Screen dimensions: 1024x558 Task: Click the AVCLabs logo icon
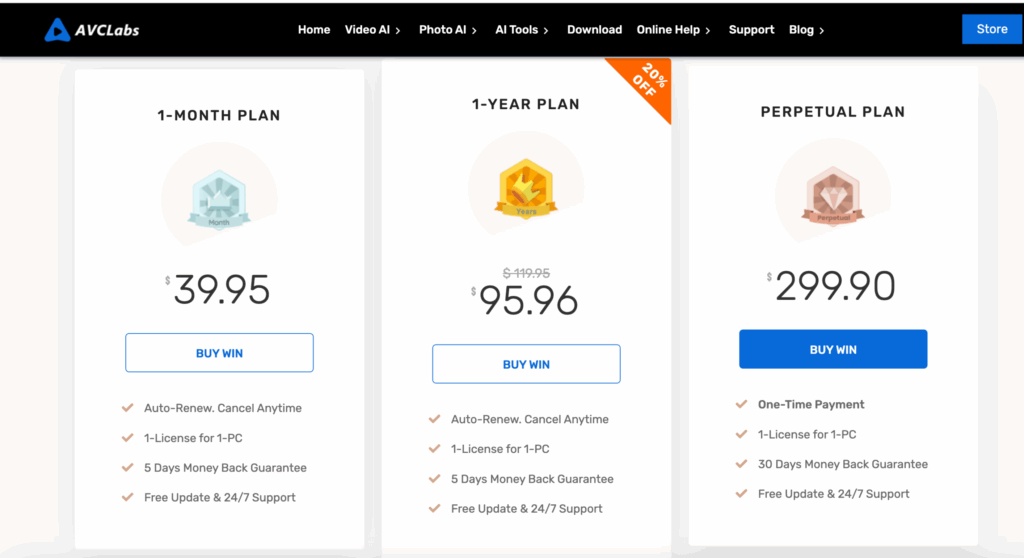click(x=57, y=30)
